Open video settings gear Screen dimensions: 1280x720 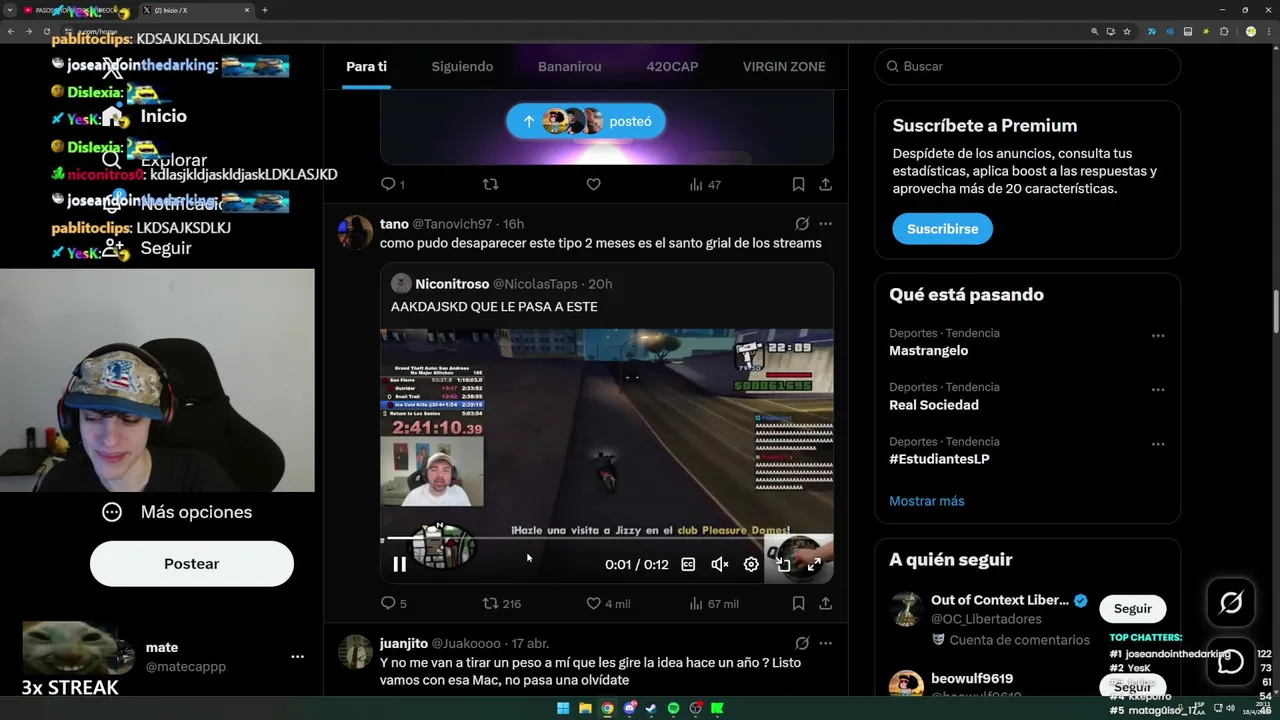coord(751,564)
